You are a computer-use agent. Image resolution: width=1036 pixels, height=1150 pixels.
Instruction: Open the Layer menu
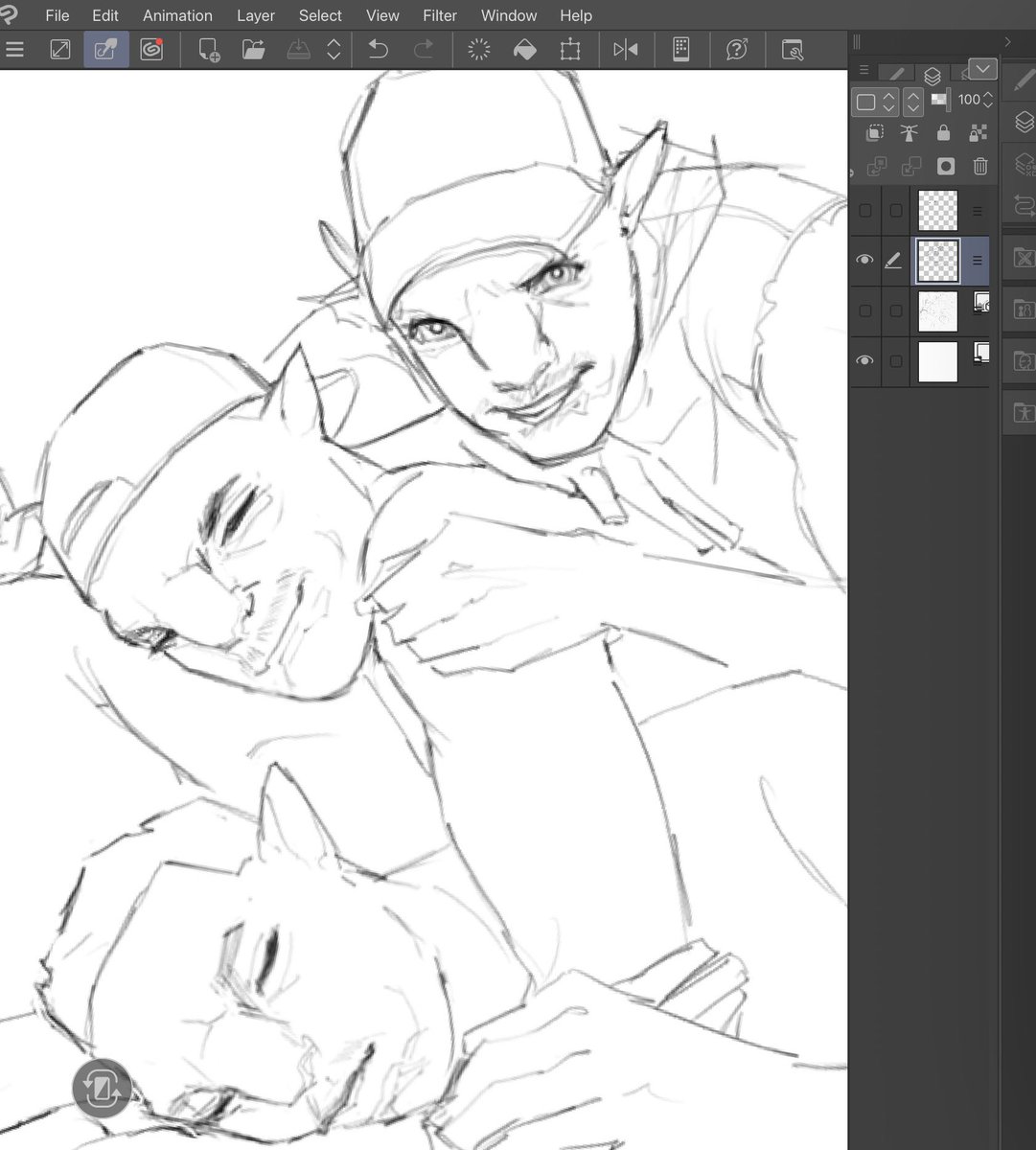click(x=256, y=15)
